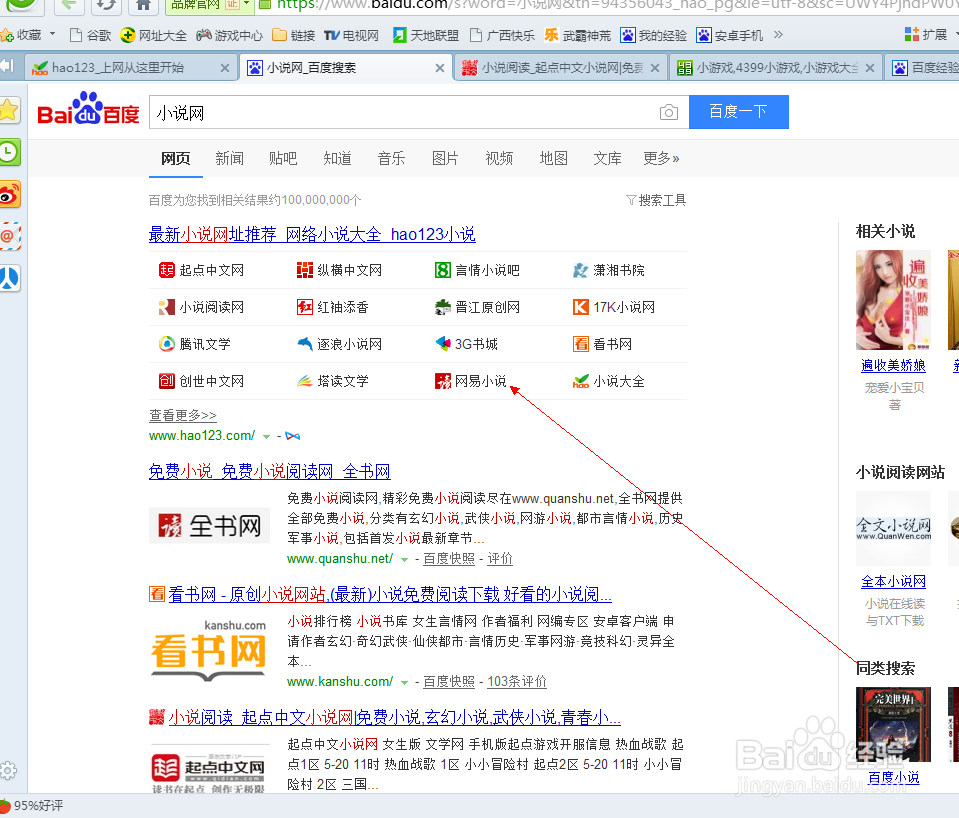Image resolution: width=959 pixels, height=818 pixels.
Task: Switch to the 视频 search tab
Action: point(499,158)
